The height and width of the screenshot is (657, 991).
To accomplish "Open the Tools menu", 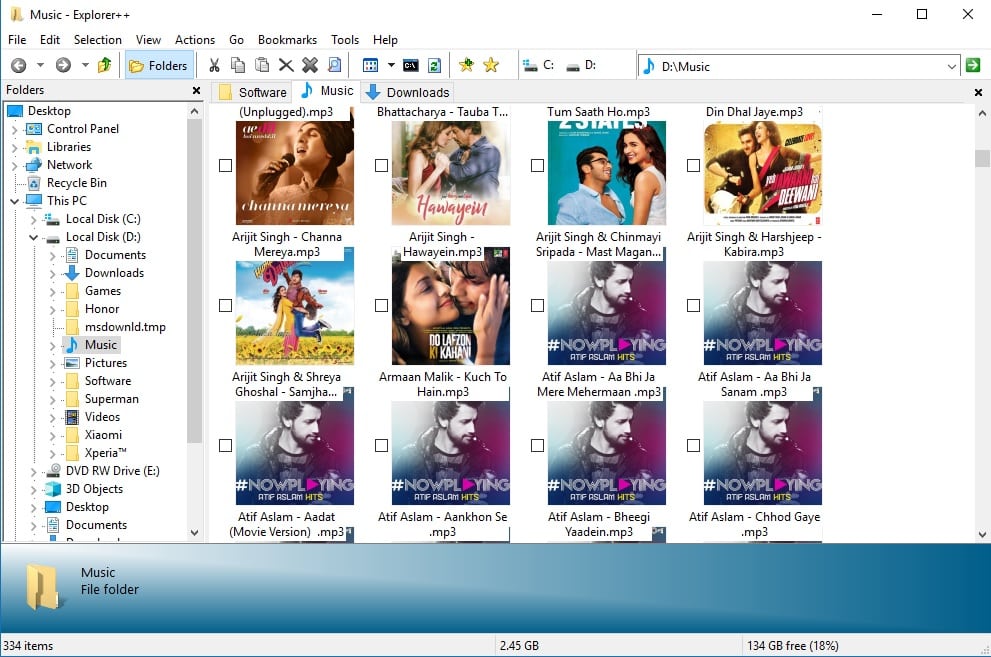I will tap(344, 40).
